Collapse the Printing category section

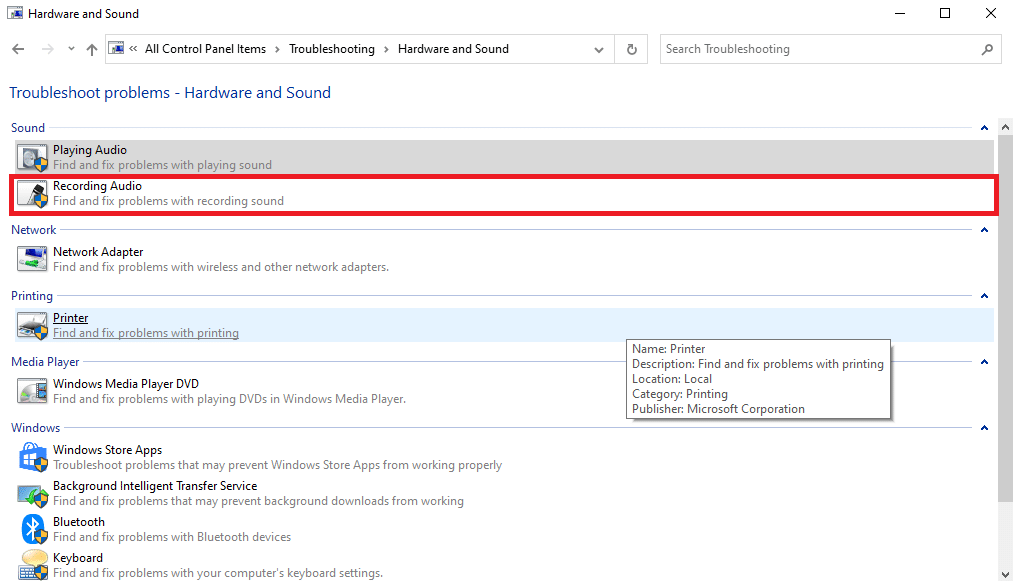[x=984, y=296]
